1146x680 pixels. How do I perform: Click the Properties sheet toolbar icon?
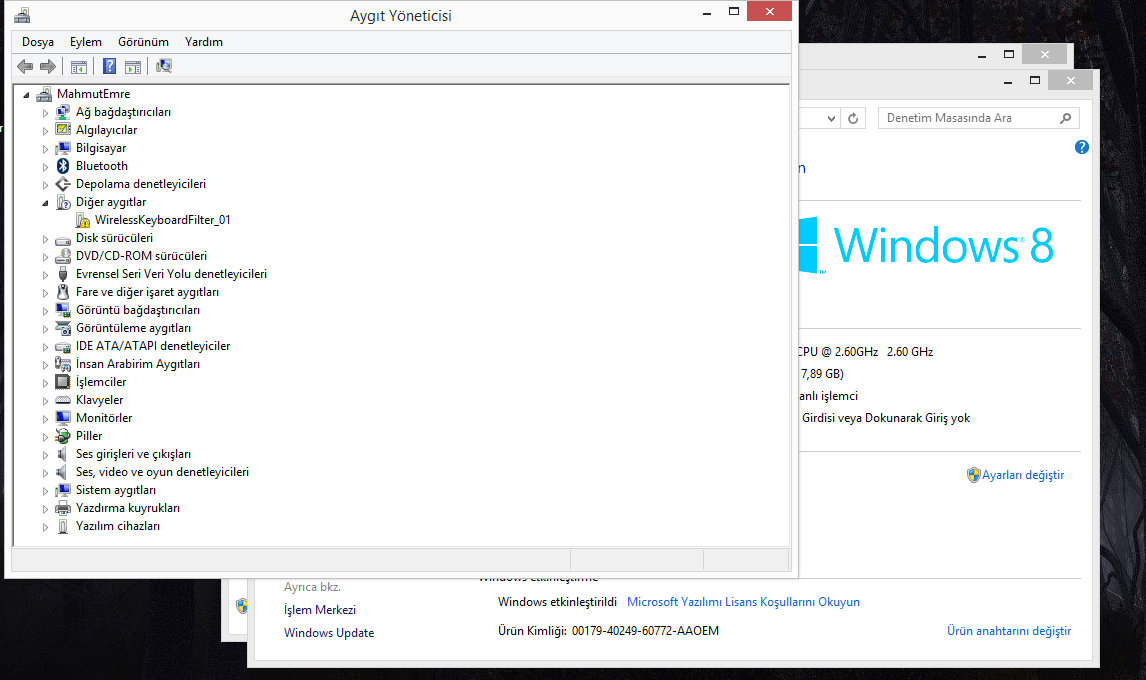pos(133,67)
